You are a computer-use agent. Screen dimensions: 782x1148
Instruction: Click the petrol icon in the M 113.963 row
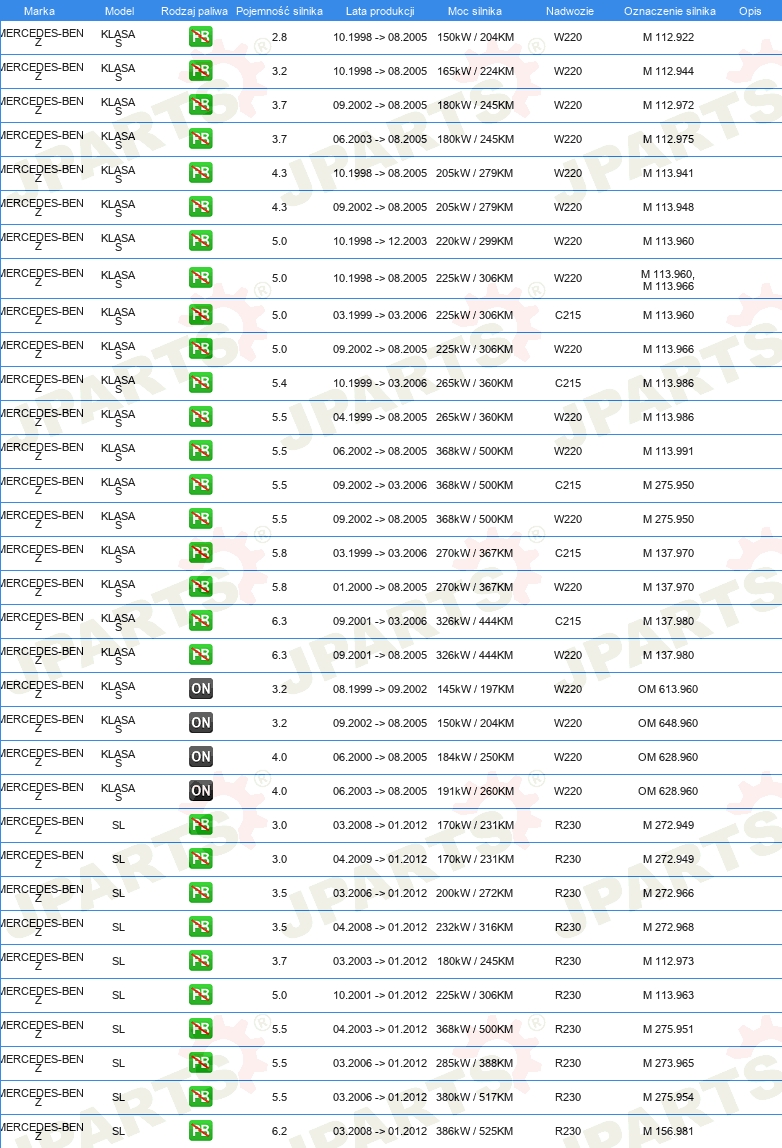point(201,995)
